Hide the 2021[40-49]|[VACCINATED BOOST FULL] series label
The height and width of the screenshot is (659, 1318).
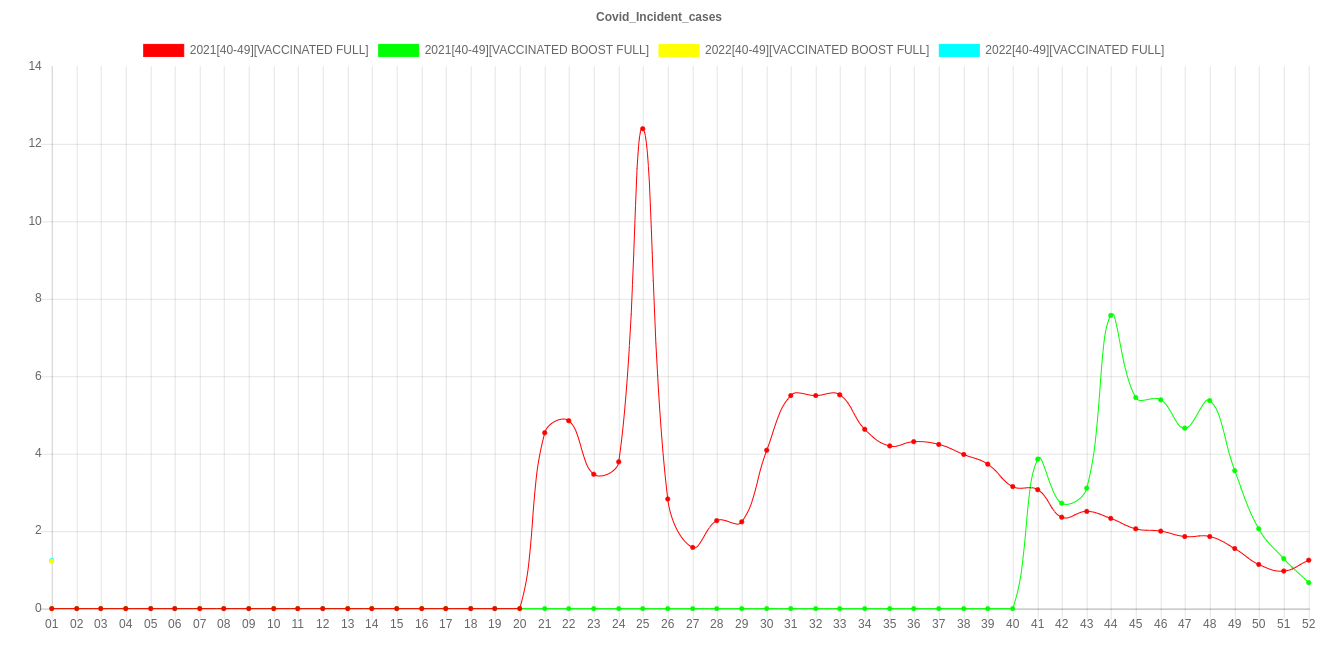tap(536, 50)
